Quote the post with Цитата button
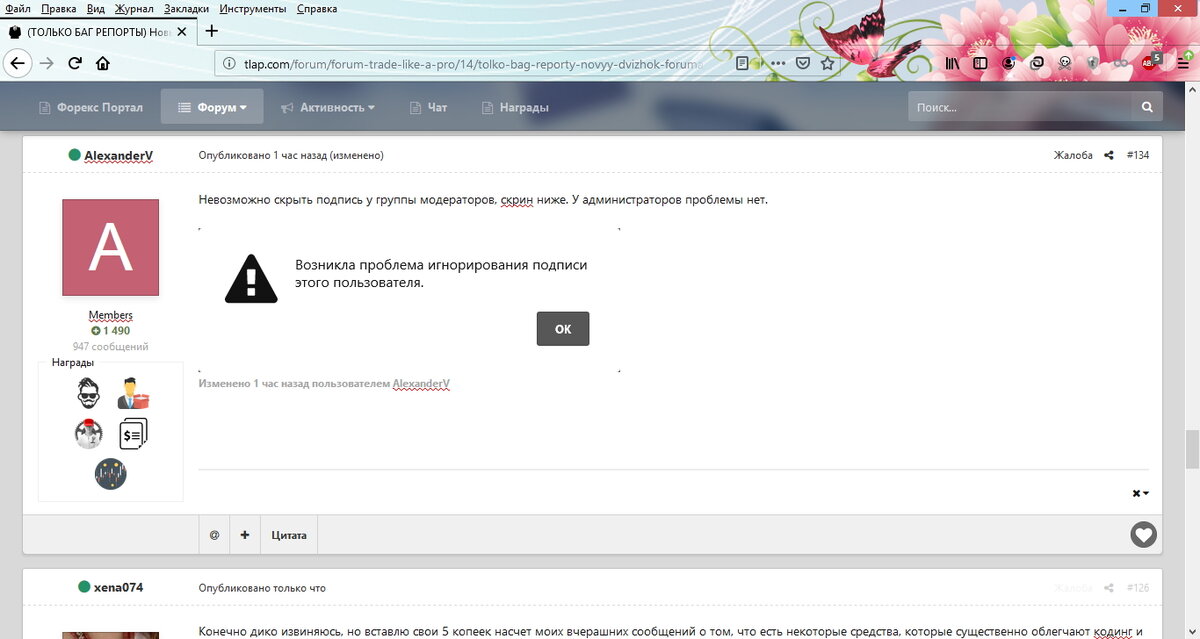The image size is (1200, 639). pos(289,535)
